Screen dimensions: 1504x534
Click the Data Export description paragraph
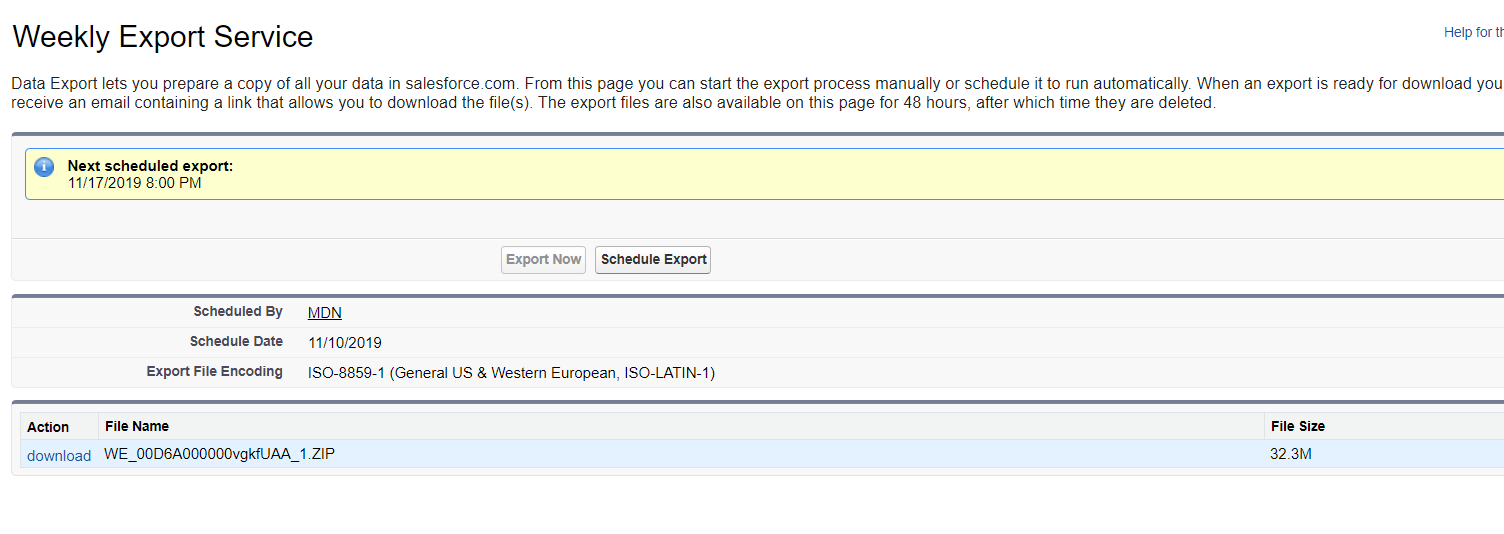pyautogui.click(x=758, y=93)
